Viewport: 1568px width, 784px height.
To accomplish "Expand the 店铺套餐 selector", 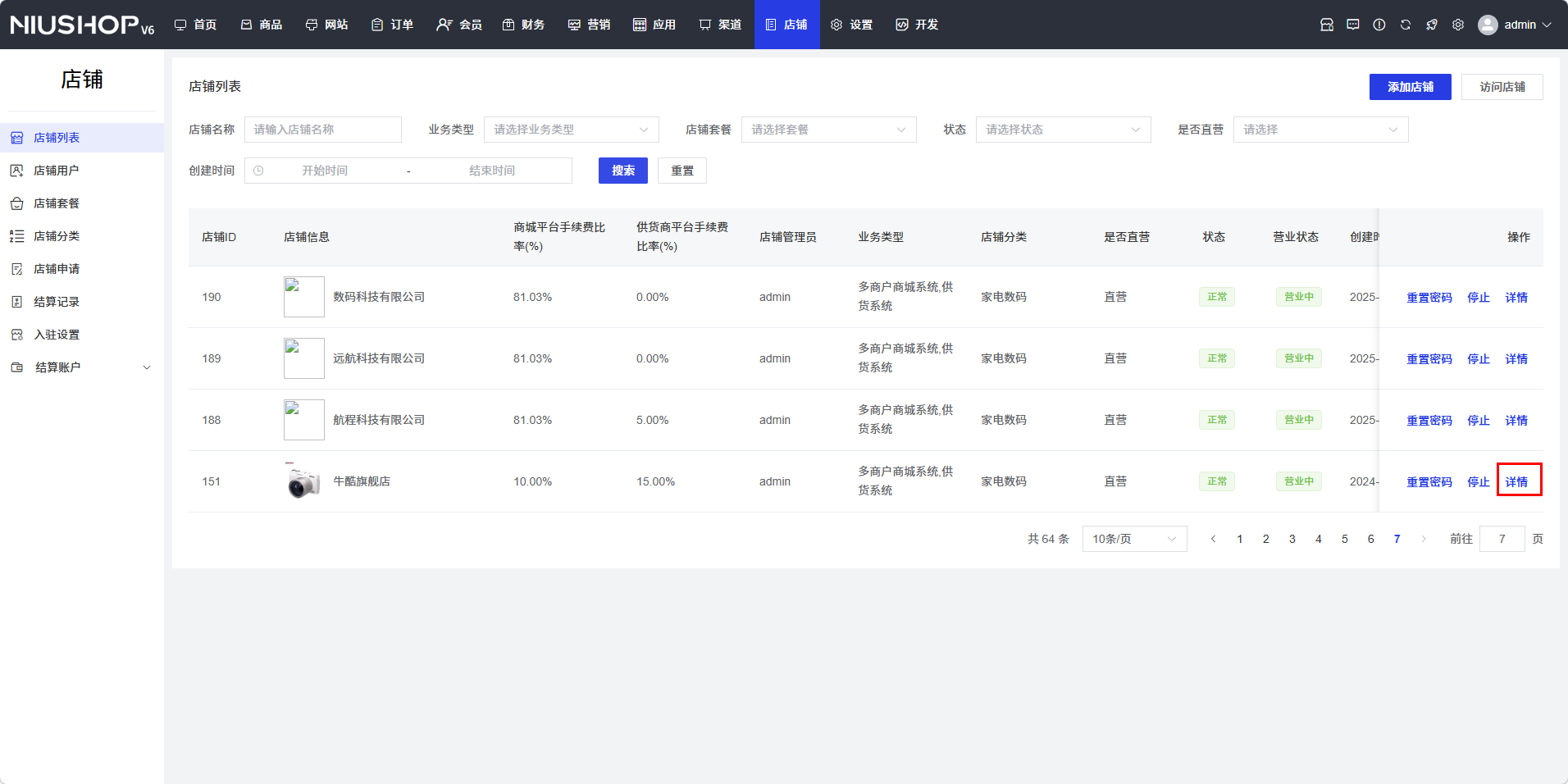I will pyautogui.click(x=828, y=130).
